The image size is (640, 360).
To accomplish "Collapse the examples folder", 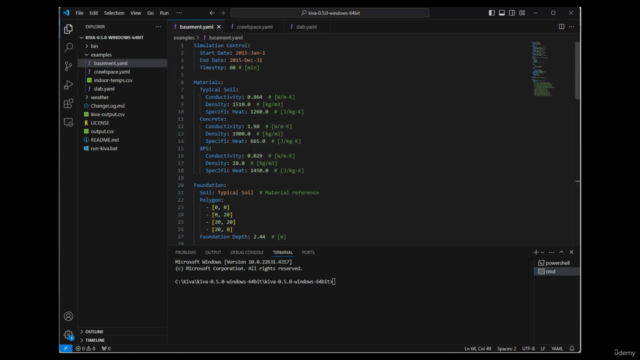I will click(x=122, y=55).
